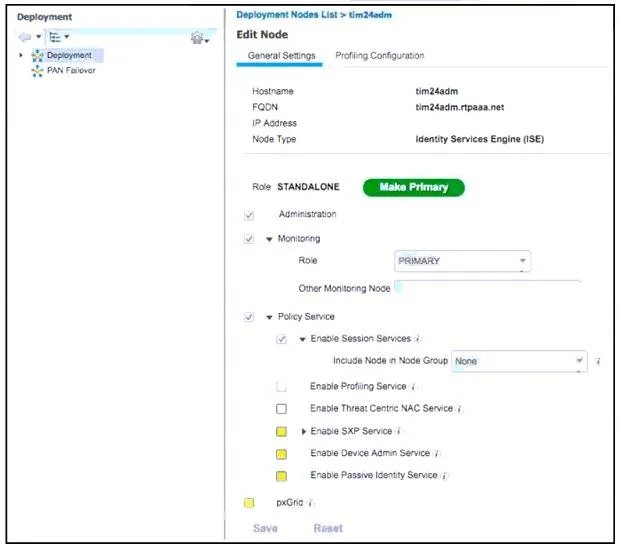Click the PAN Failover node icon

point(37,71)
